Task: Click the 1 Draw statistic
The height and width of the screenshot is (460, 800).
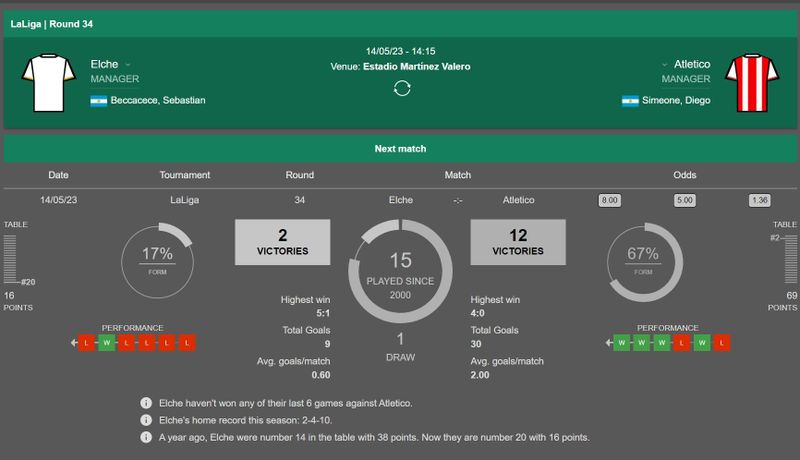Action: [400, 347]
